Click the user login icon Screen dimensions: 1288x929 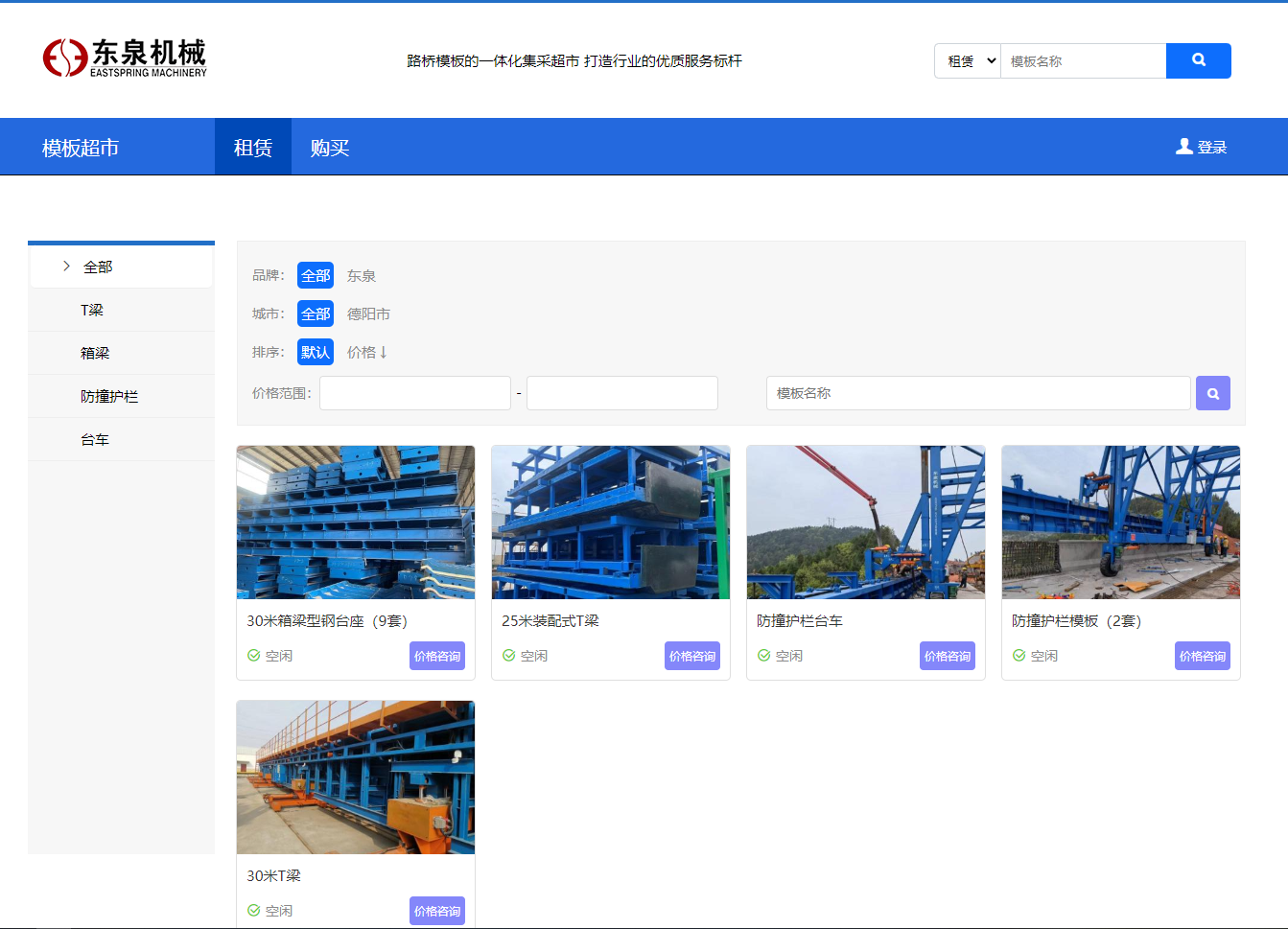(1184, 147)
